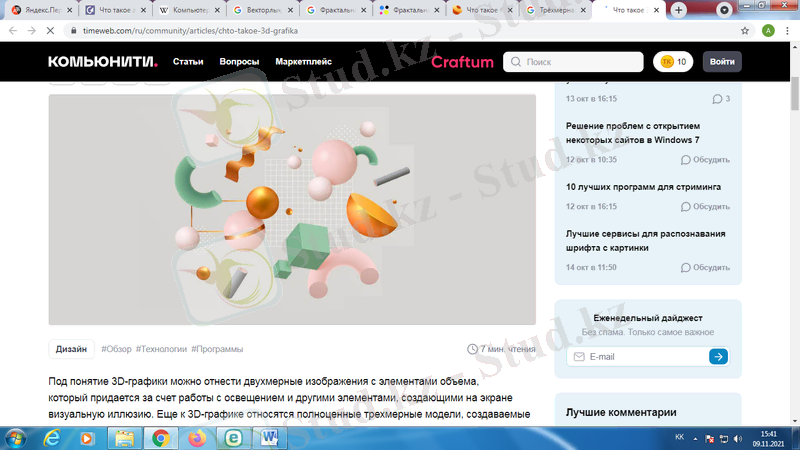This screenshot has height=450, width=800.
Task: Open the Вопросы section
Action: (x=239, y=62)
